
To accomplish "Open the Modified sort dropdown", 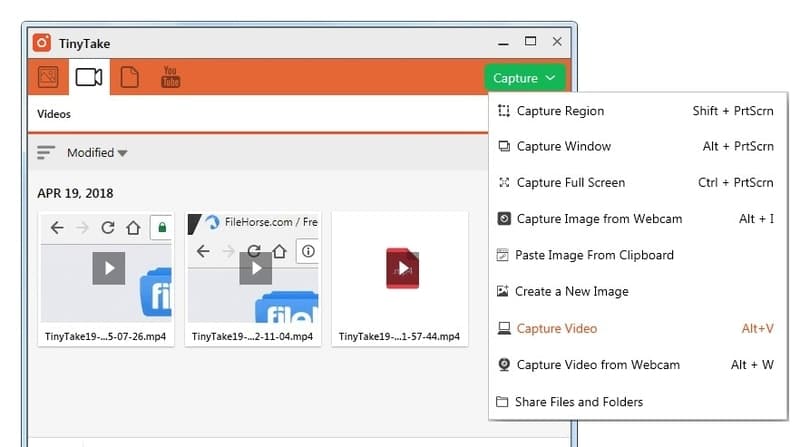I will point(97,153).
